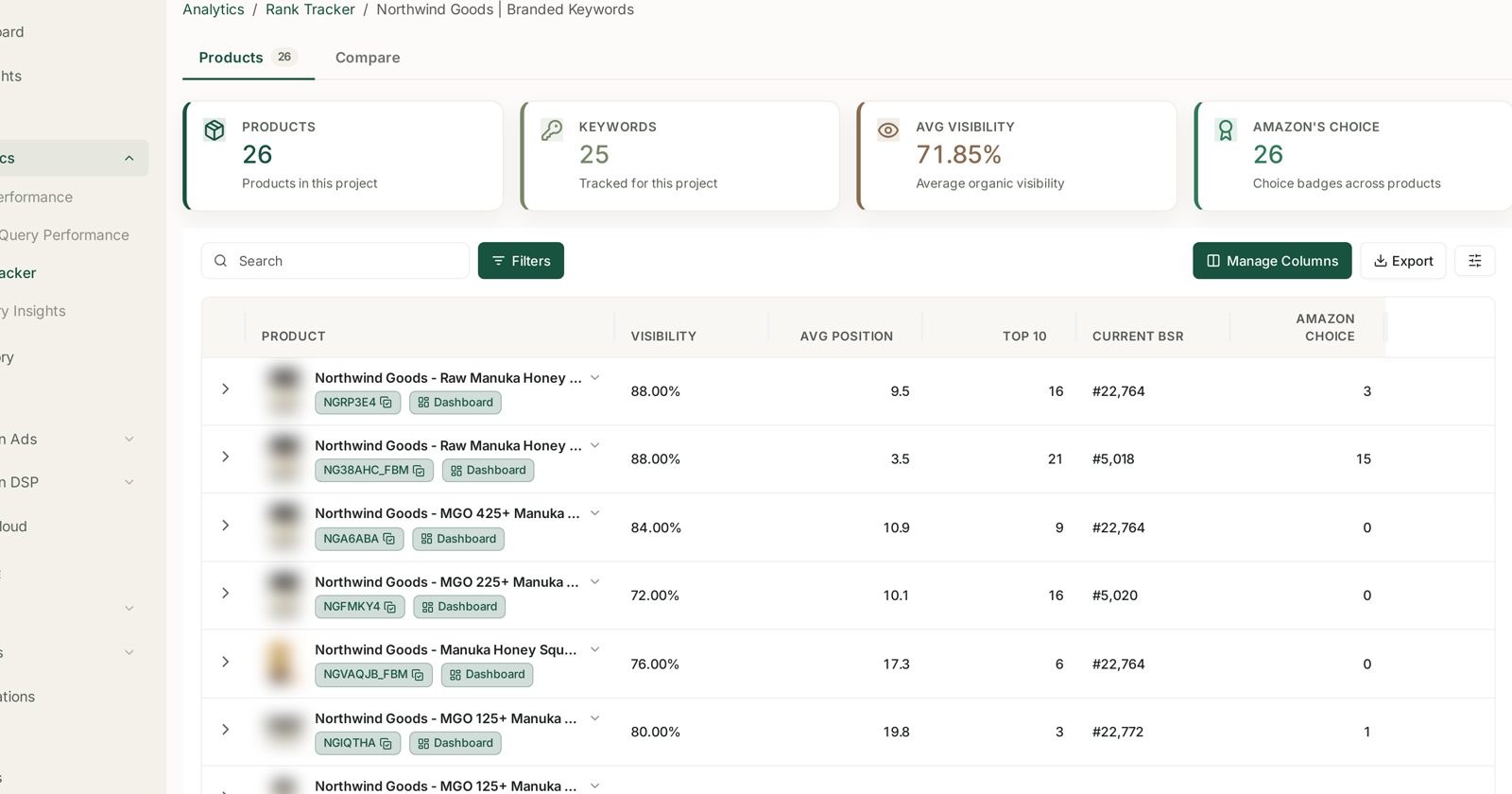Sort by the Visibility column header
Image resolution: width=1512 pixels, height=794 pixels.
pyautogui.click(x=663, y=337)
